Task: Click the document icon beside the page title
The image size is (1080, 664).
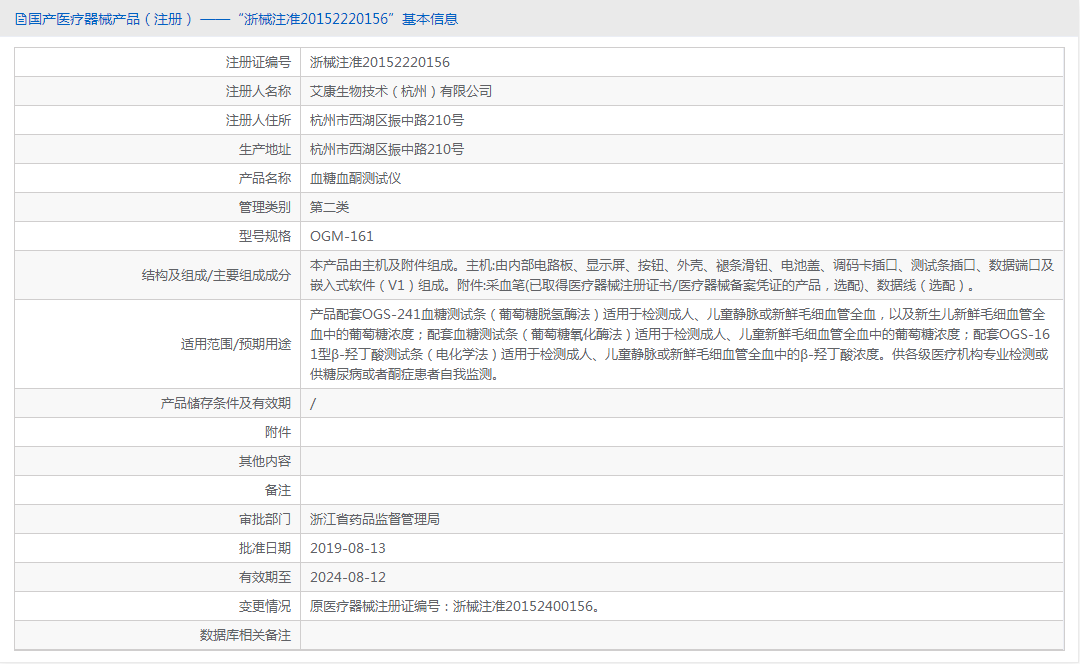Action: [20, 19]
